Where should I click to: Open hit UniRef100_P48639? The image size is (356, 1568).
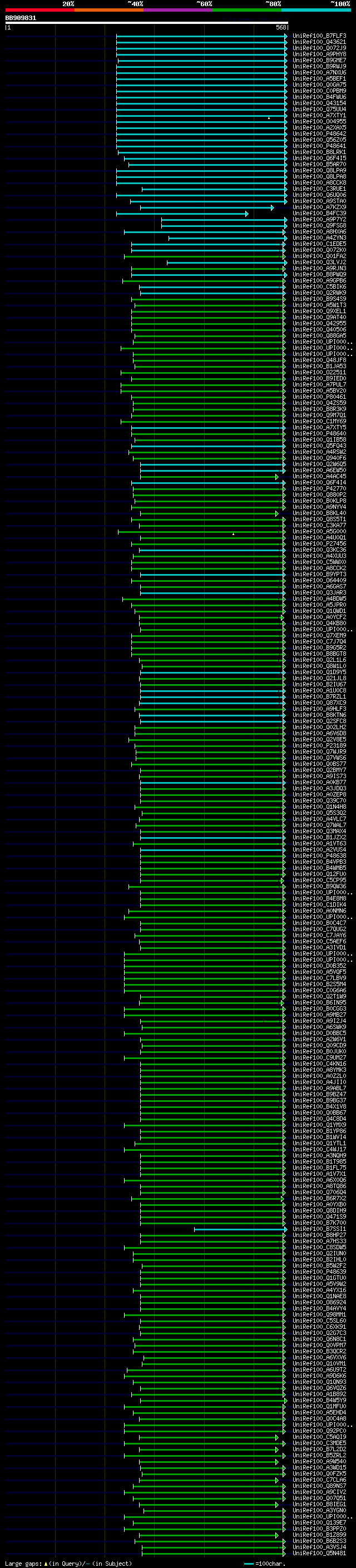coord(319,1272)
